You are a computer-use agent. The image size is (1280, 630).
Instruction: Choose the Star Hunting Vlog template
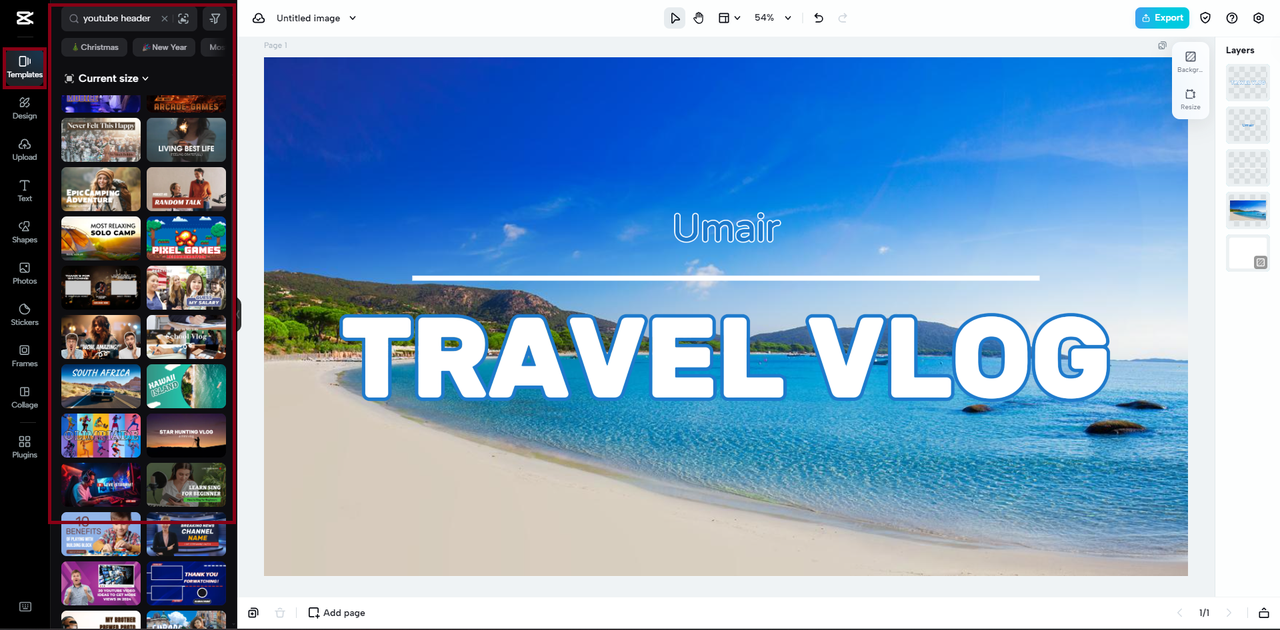[x=186, y=435]
